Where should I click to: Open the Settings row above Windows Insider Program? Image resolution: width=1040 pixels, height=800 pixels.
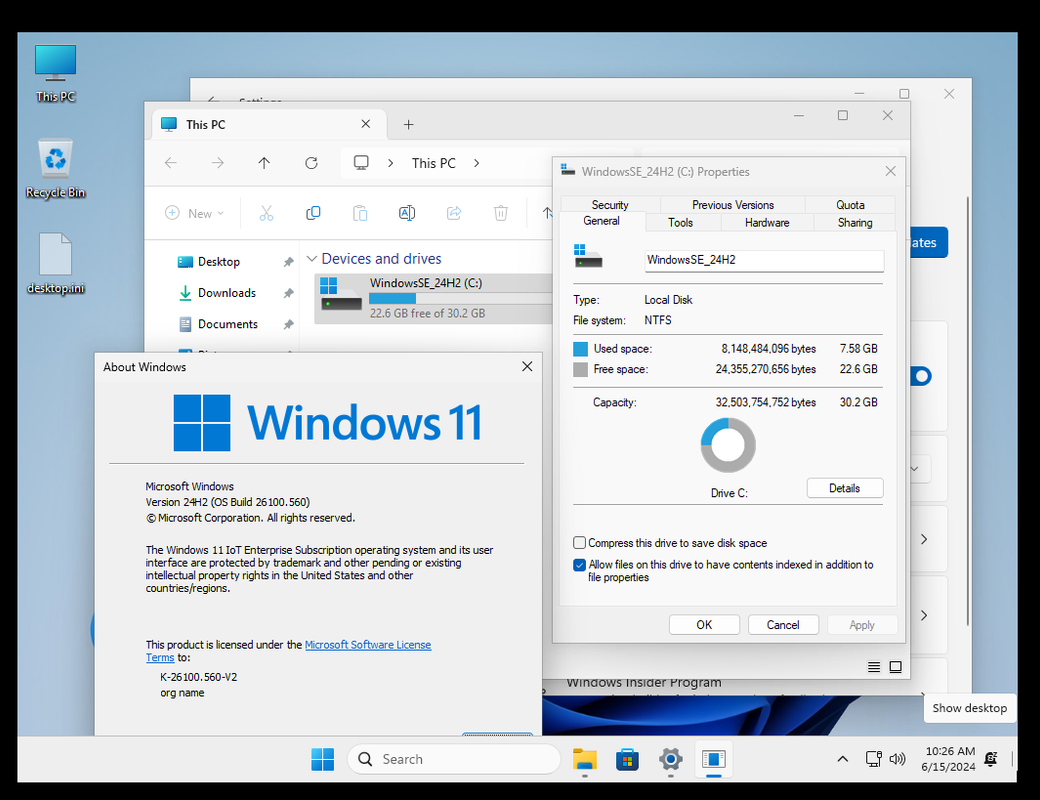[x=924, y=616]
